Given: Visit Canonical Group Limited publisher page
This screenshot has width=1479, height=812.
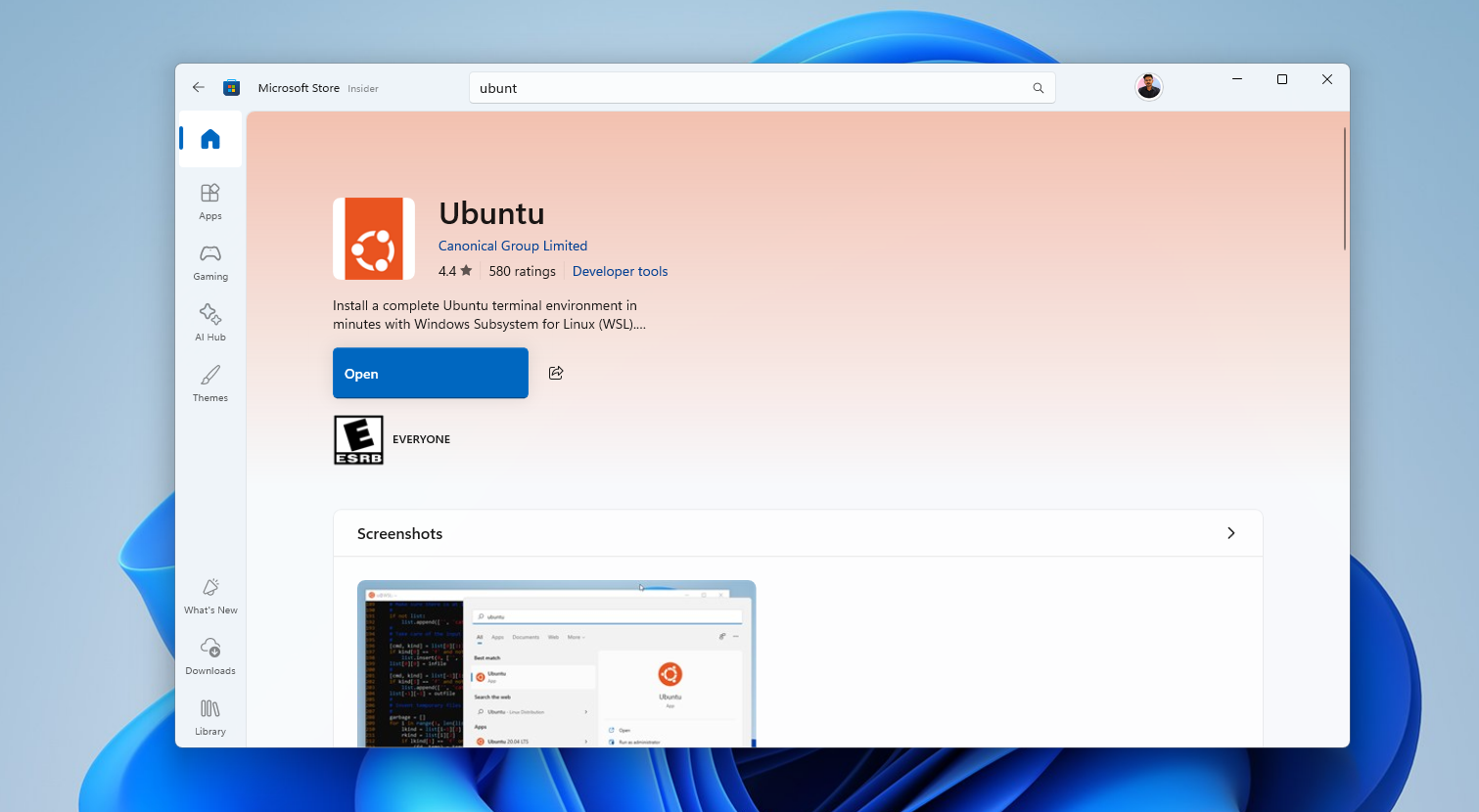Looking at the screenshot, I should [x=513, y=246].
